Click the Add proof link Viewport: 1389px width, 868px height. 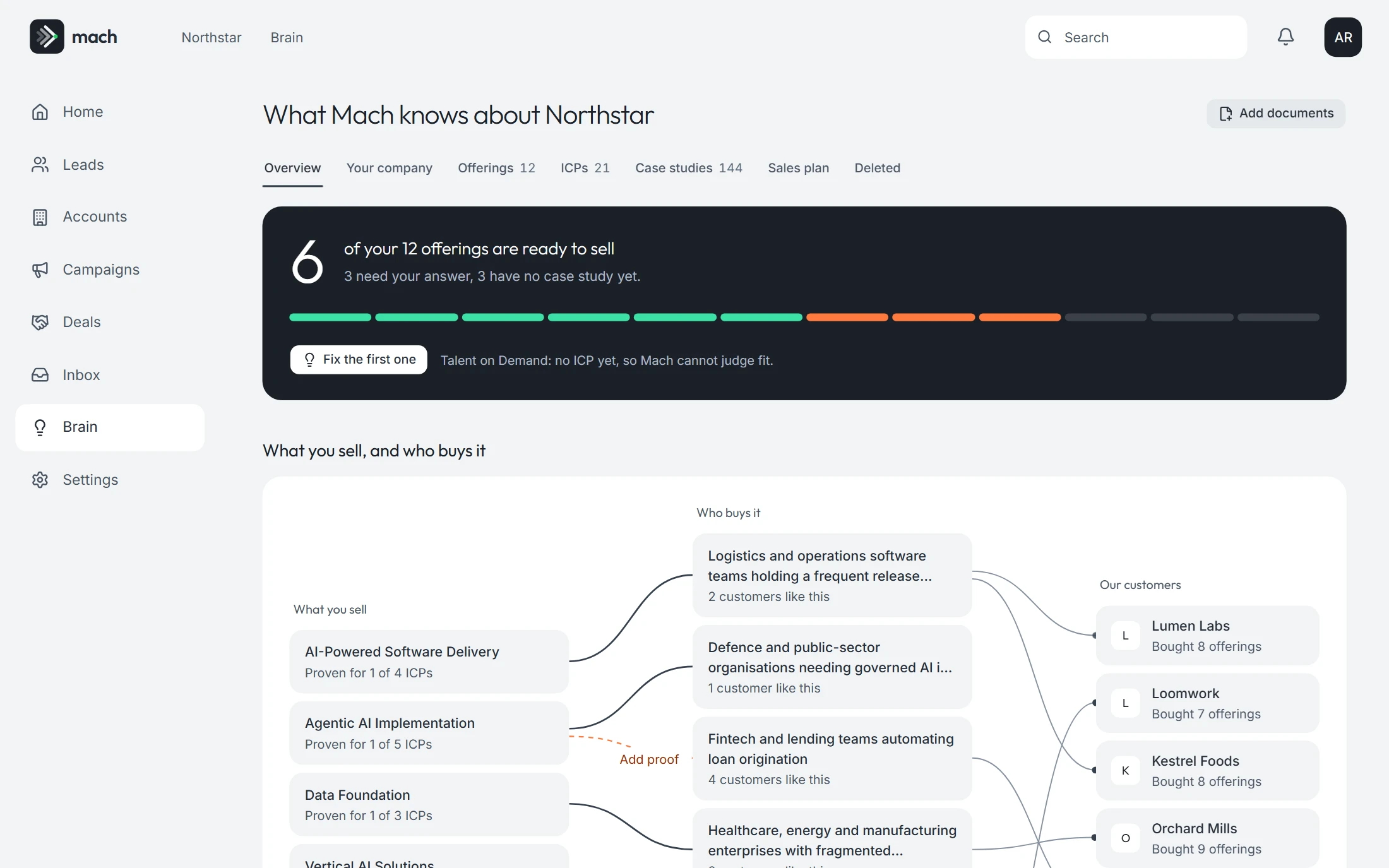click(649, 759)
